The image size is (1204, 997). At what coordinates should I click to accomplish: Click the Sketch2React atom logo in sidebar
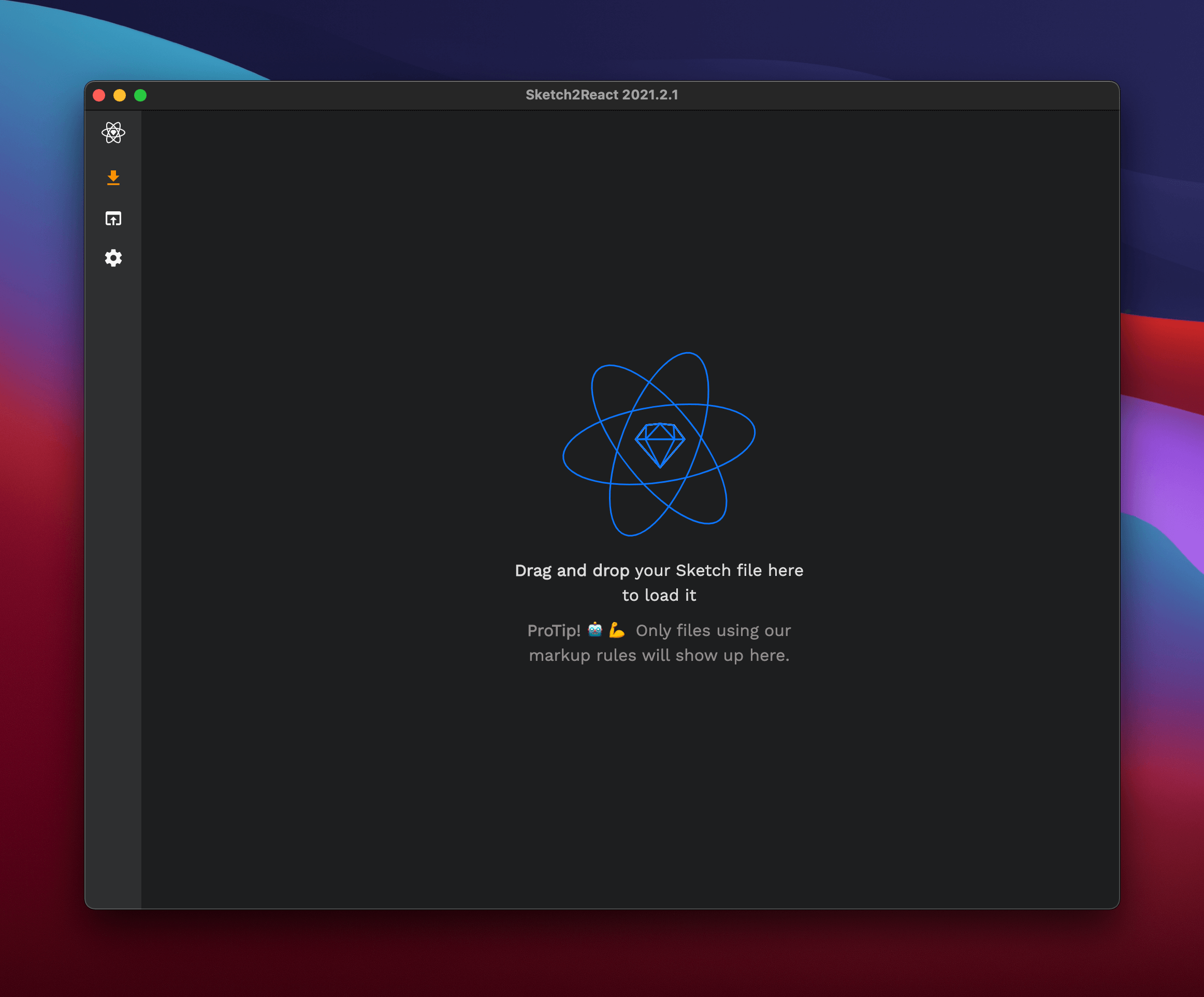pyautogui.click(x=113, y=133)
